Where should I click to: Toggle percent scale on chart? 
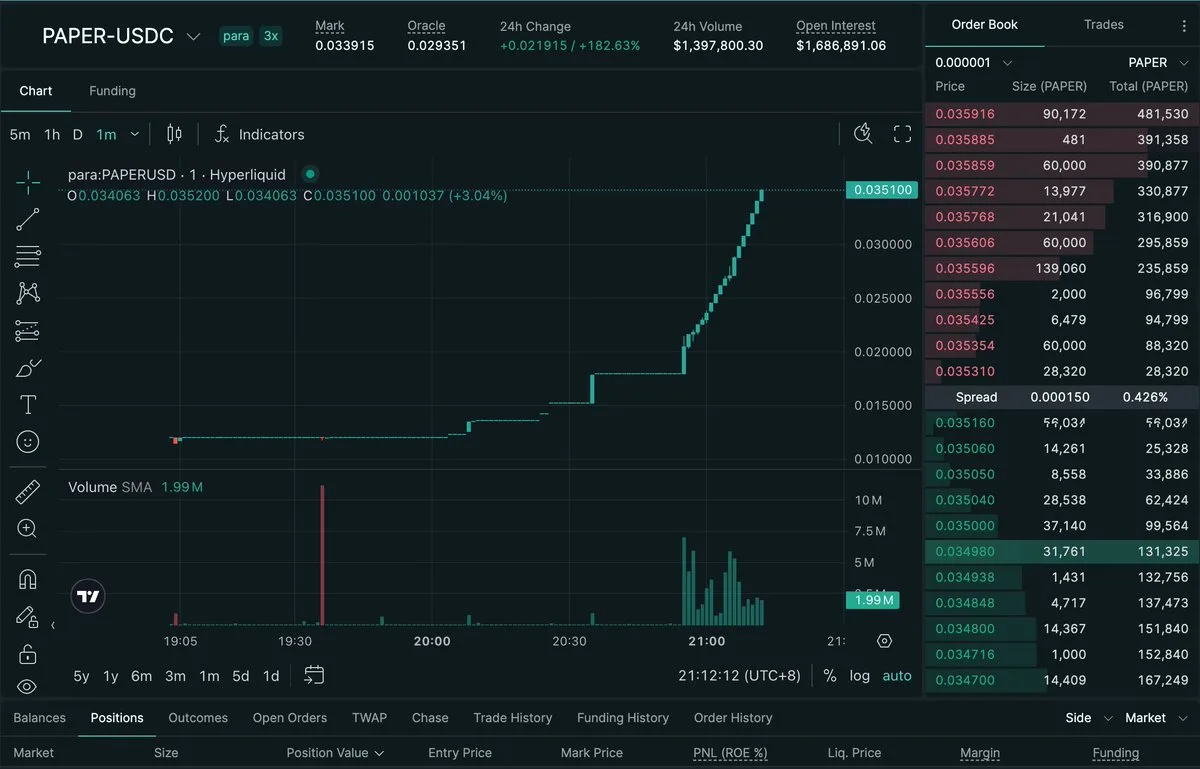pyautogui.click(x=830, y=676)
